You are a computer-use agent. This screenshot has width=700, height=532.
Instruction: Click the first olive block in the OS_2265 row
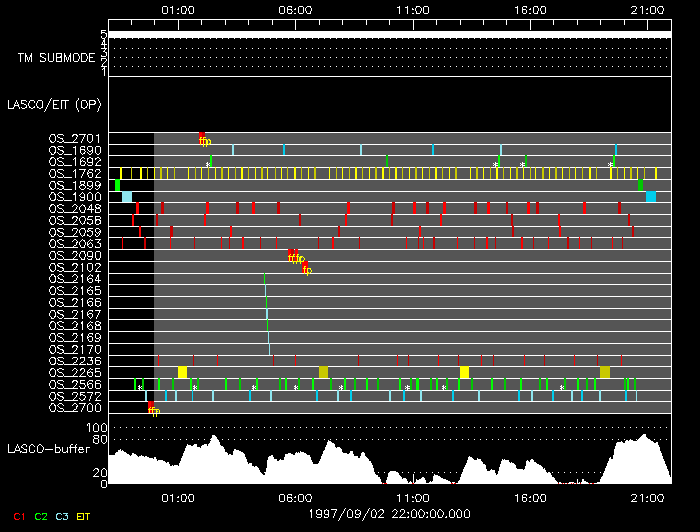click(323, 372)
